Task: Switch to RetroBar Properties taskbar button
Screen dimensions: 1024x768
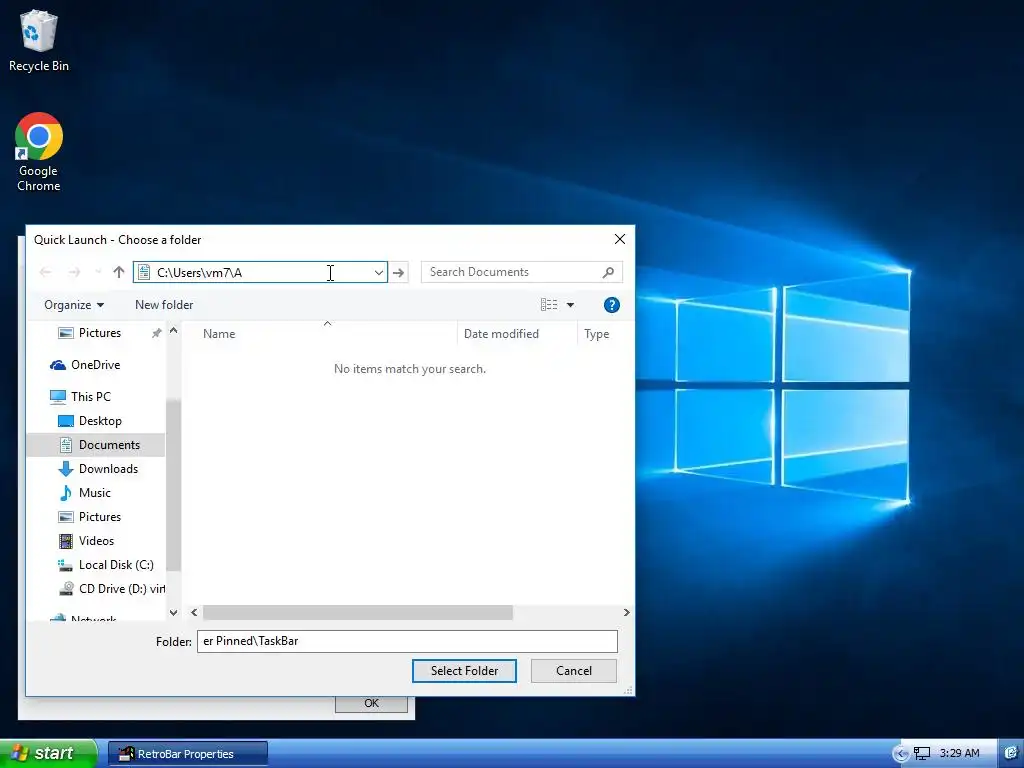Action: click(x=188, y=754)
